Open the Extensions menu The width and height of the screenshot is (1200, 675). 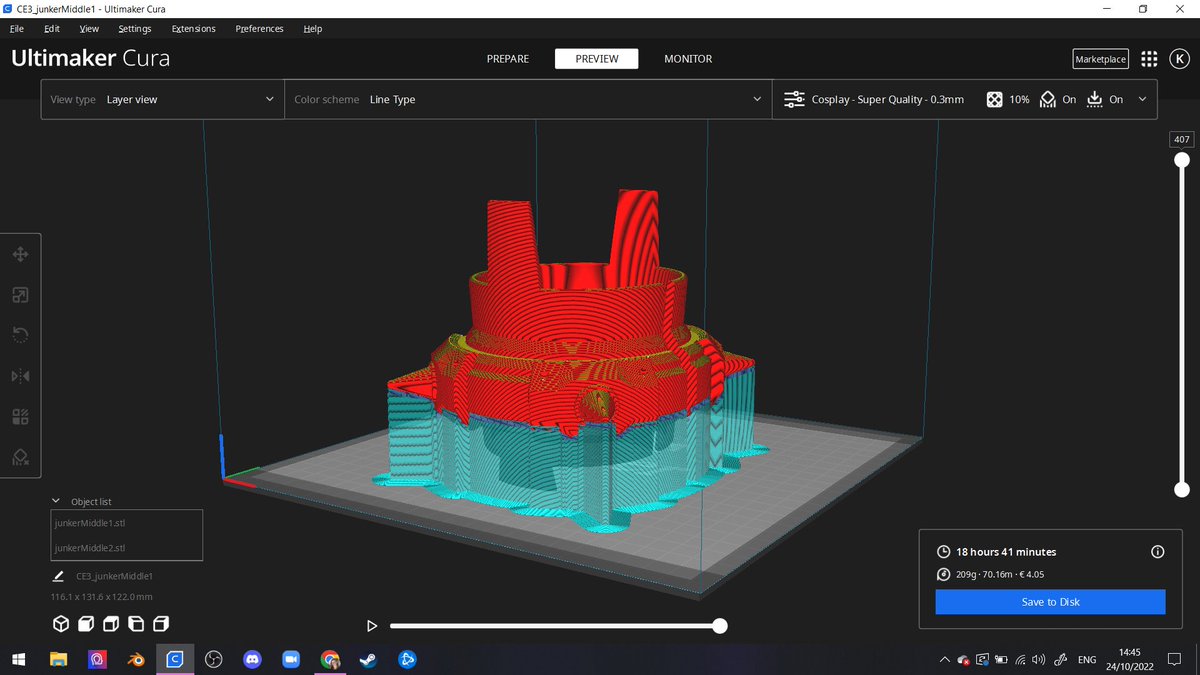coord(193,29)
